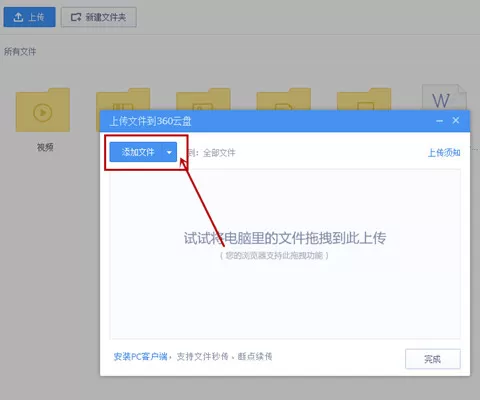This screenshot has height=400, width=480.
Task: Select the Word document icon behind the dialog
Action: coord(444,97)
